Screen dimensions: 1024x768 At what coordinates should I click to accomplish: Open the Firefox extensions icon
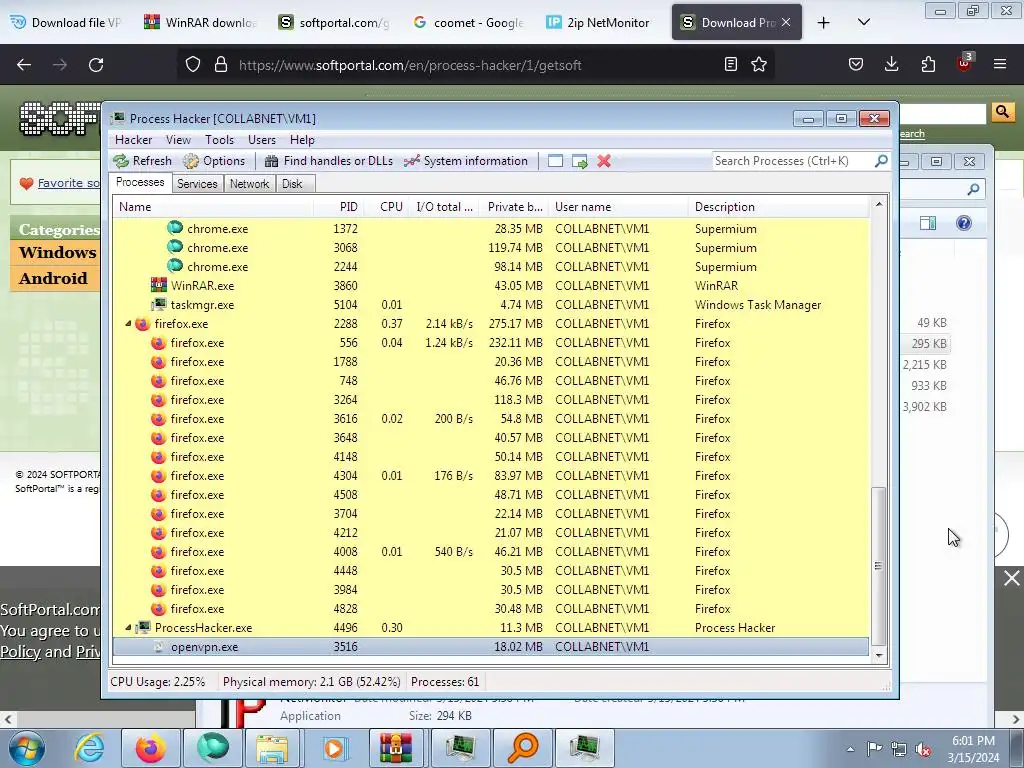point(928,65)
